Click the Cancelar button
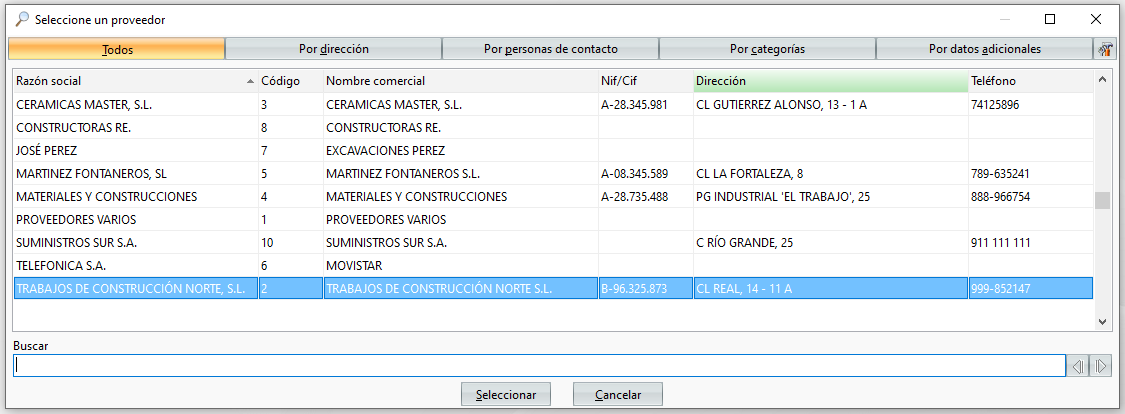The height and width of the screenshot is (414, 1125). click(618, 395)
